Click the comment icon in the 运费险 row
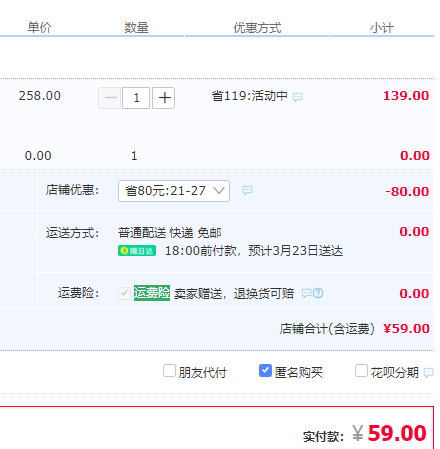Image resolution: width=440 pixels, height=449 pixels. tap(306, 293)
